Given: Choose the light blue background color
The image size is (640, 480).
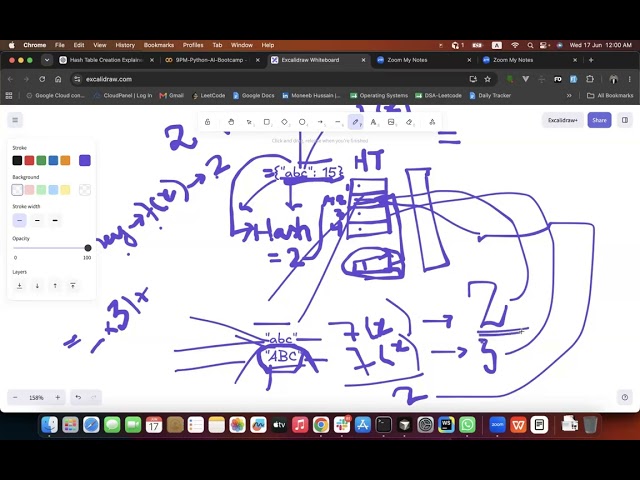Looking at the screenshot, I should point(53,190).
